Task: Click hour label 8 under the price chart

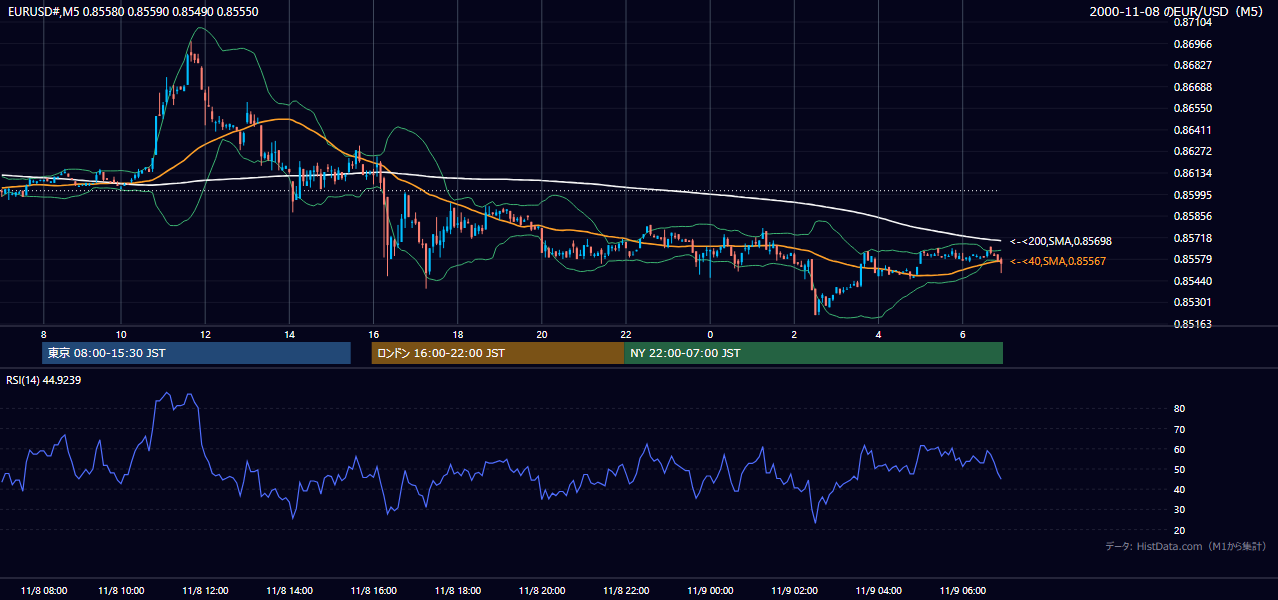Action: coord(43,334)
